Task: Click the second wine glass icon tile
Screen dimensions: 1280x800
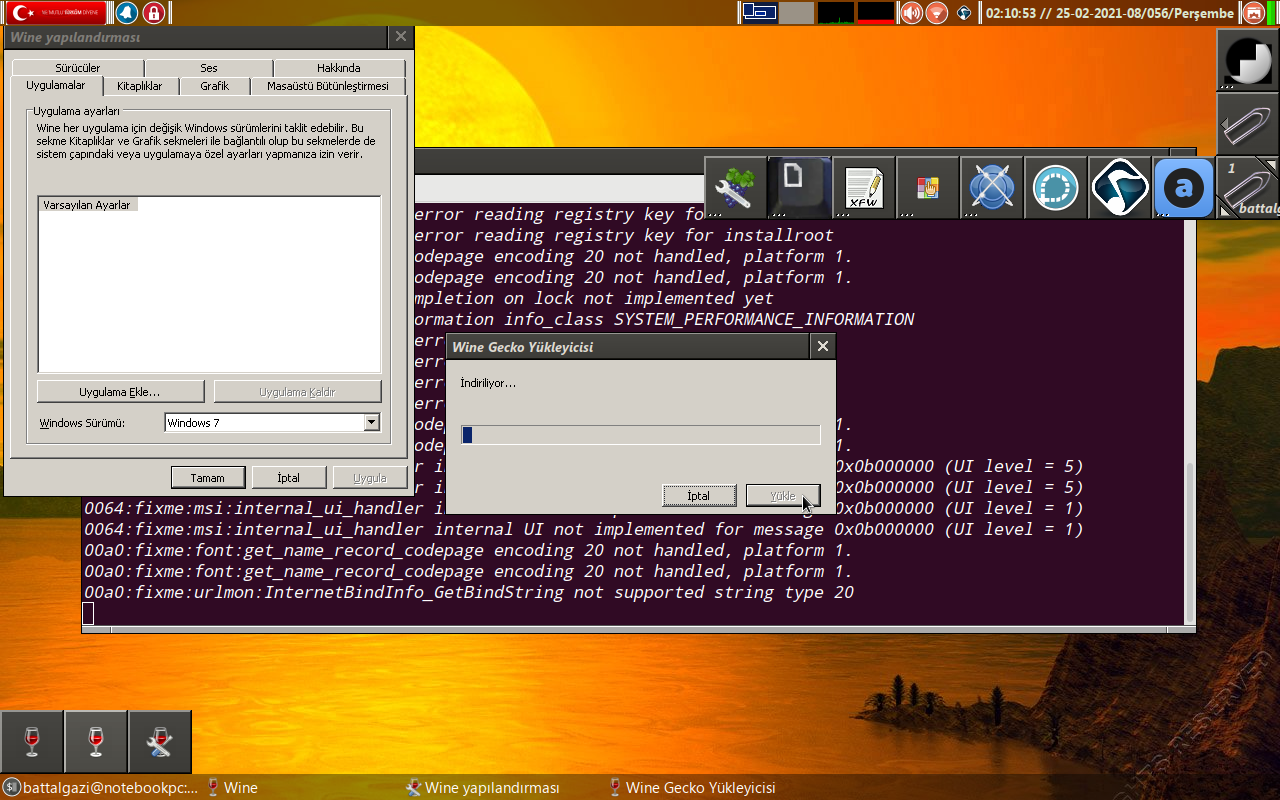Action: tap(96, 741)
